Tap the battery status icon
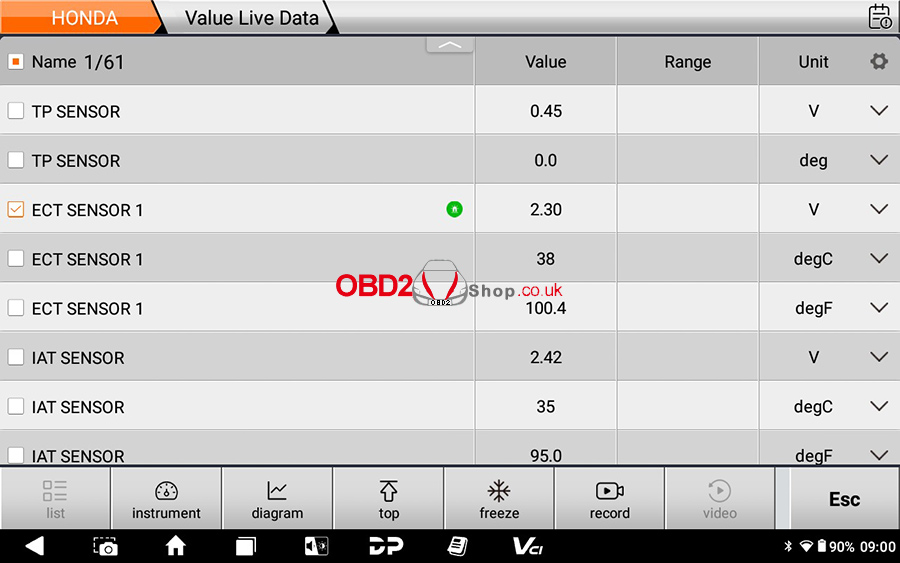Screen dimensions: 900x563 [x=822, y=546]
